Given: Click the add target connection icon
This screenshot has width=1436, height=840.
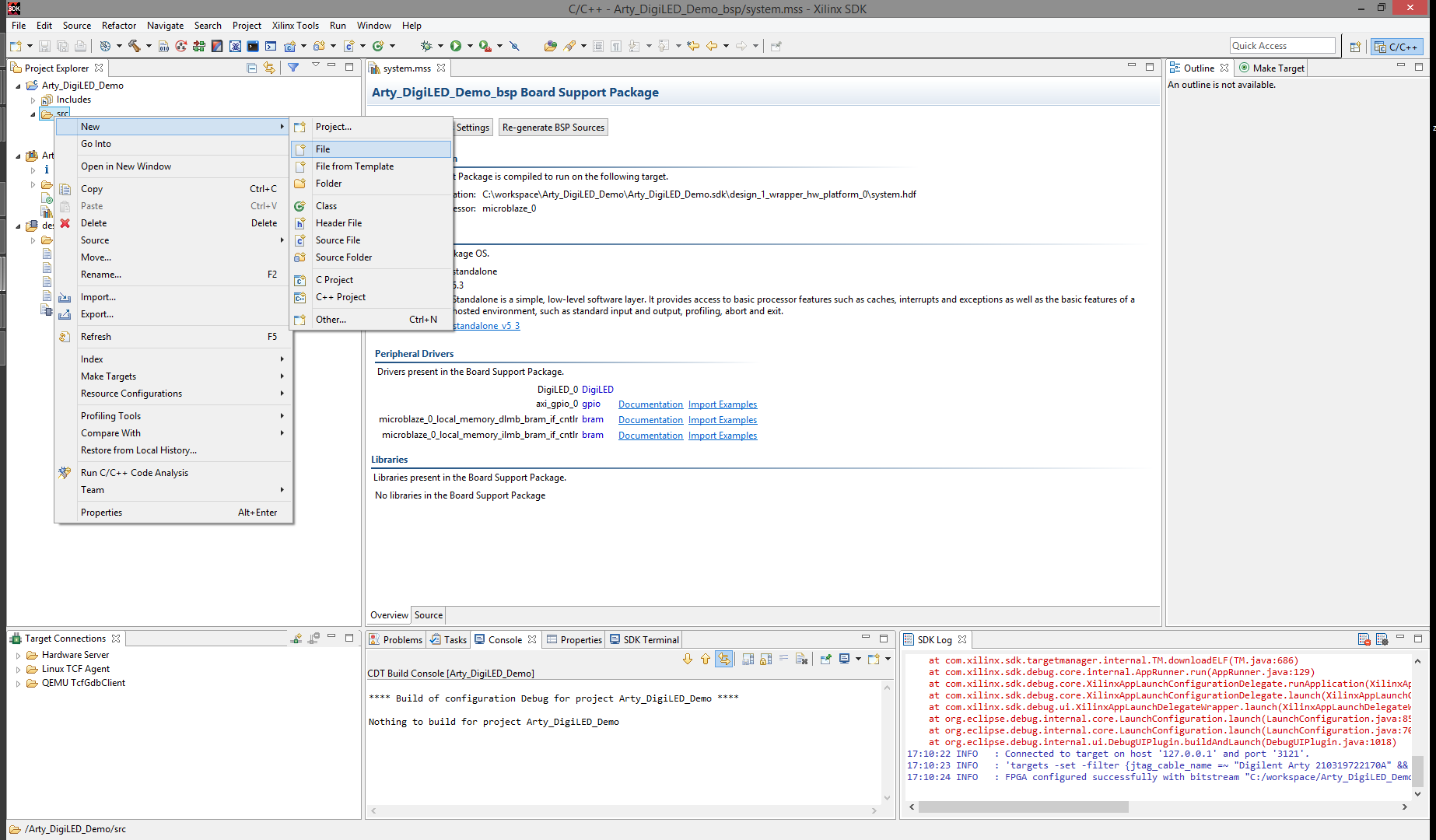Looking at the screenshot, I should (x=296, y=639).
